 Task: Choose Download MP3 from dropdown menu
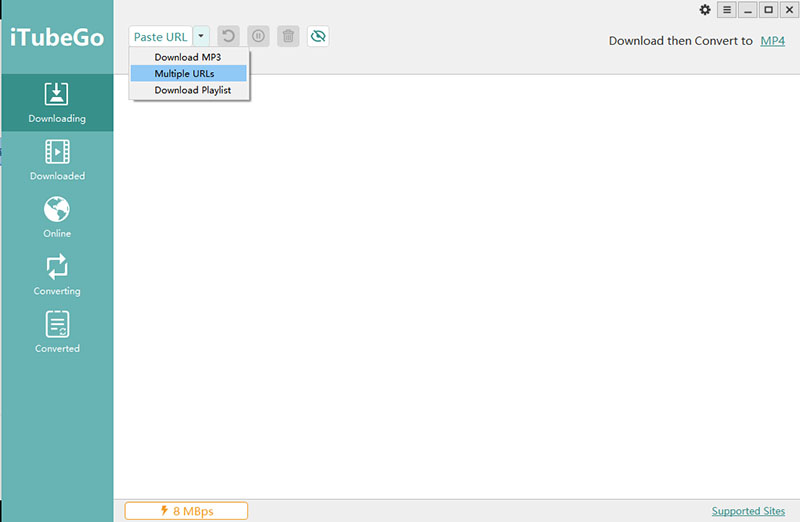point(188,57)
